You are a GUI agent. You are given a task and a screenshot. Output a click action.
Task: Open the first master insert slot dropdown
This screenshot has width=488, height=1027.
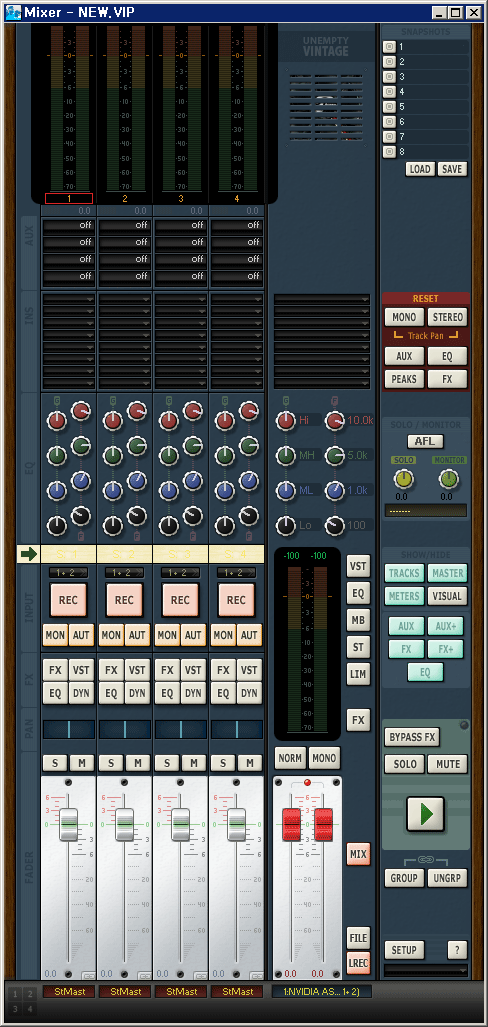tap(322, 299)
